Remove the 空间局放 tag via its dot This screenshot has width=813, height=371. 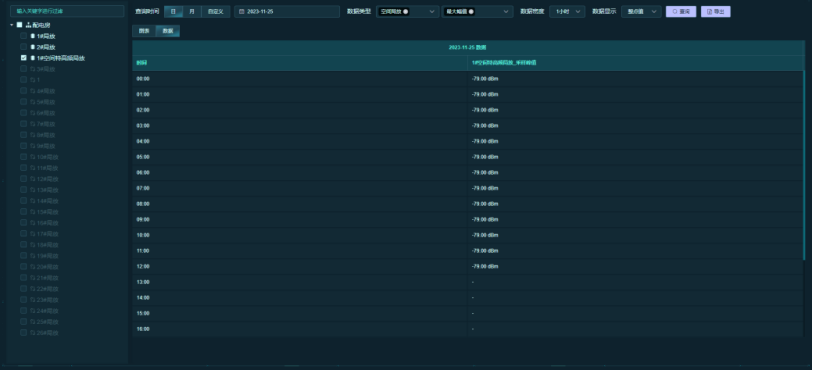click(405, 11)
